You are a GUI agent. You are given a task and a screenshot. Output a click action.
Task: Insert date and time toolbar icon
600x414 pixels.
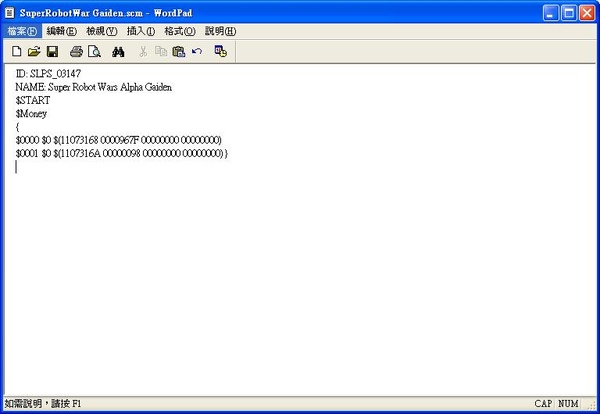pyautogui.click(x=220, y=51)
